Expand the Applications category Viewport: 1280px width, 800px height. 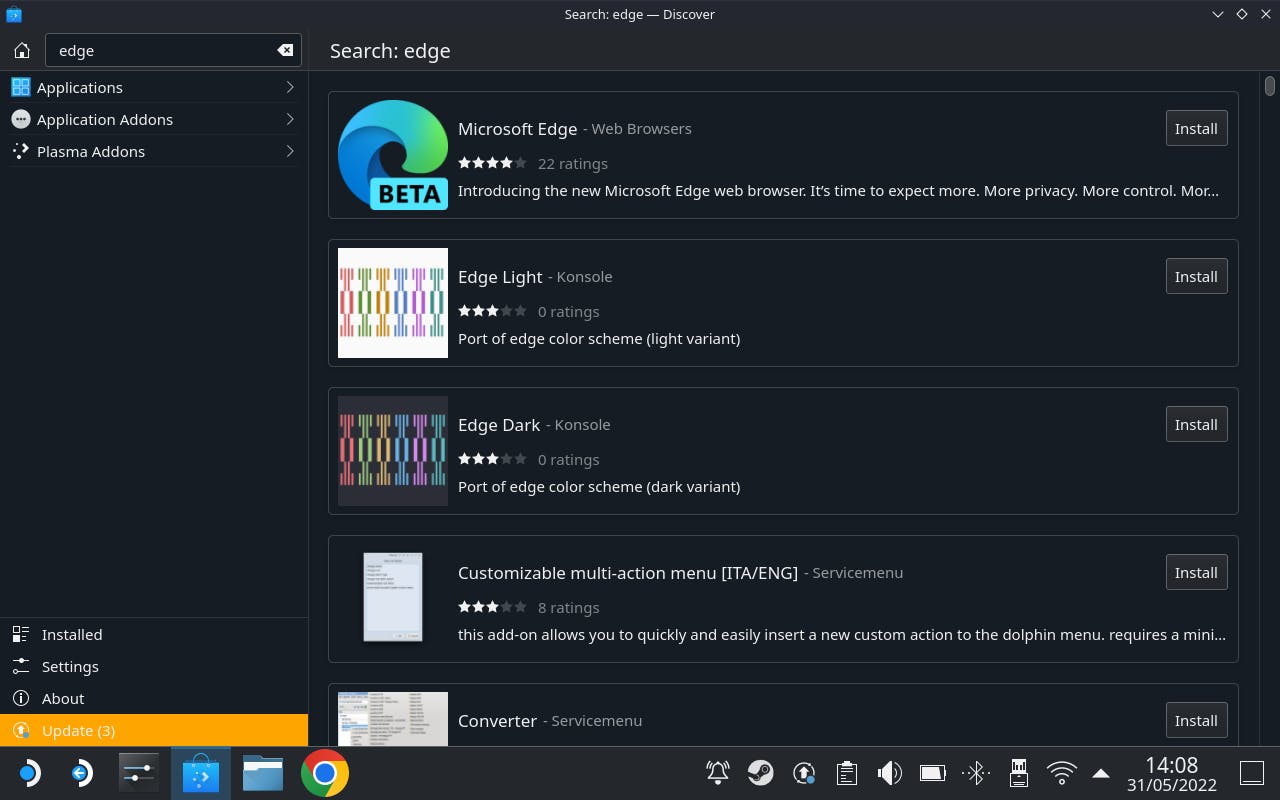154,87
